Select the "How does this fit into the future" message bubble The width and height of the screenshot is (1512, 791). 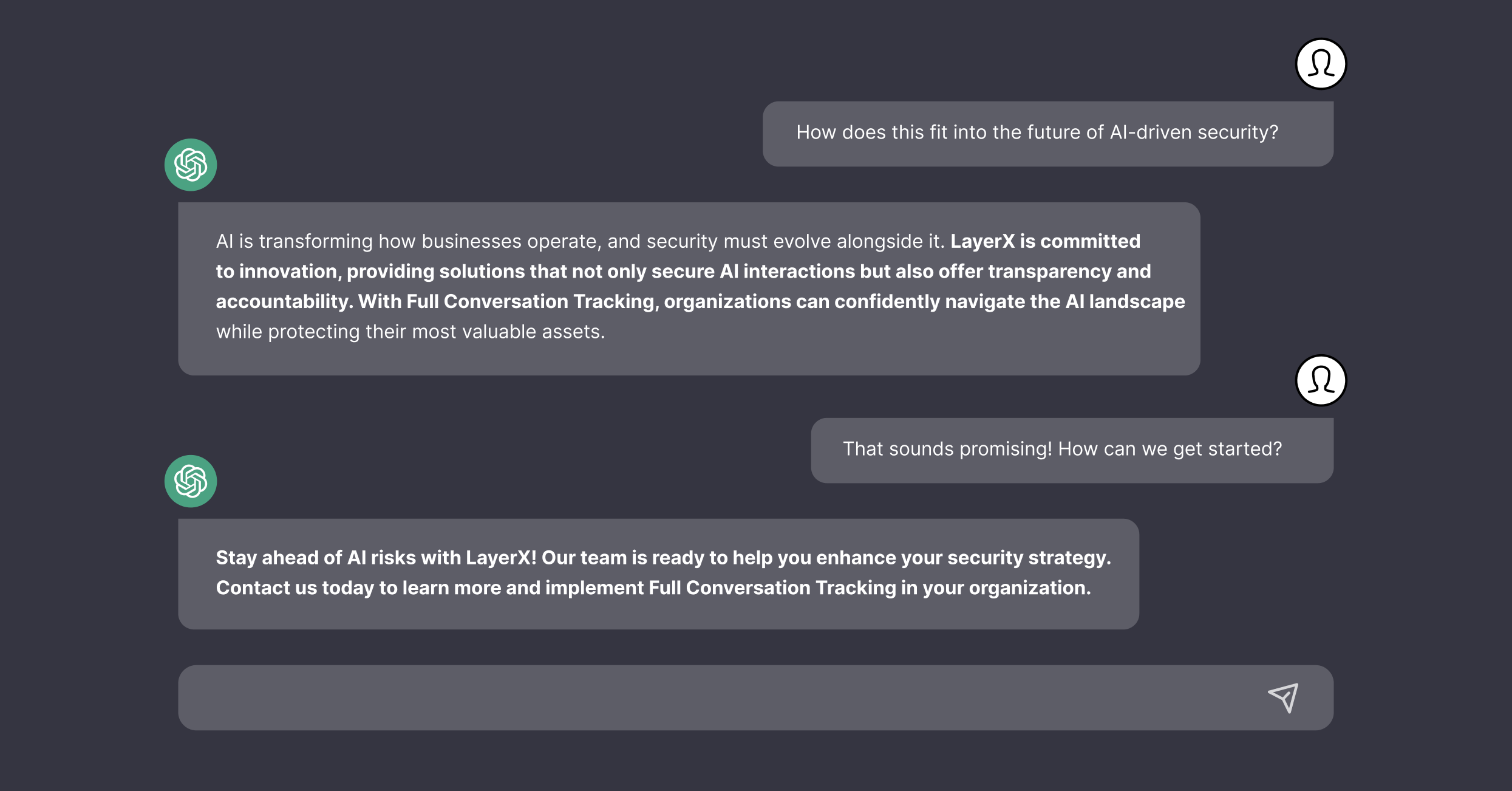(1048, 134)
